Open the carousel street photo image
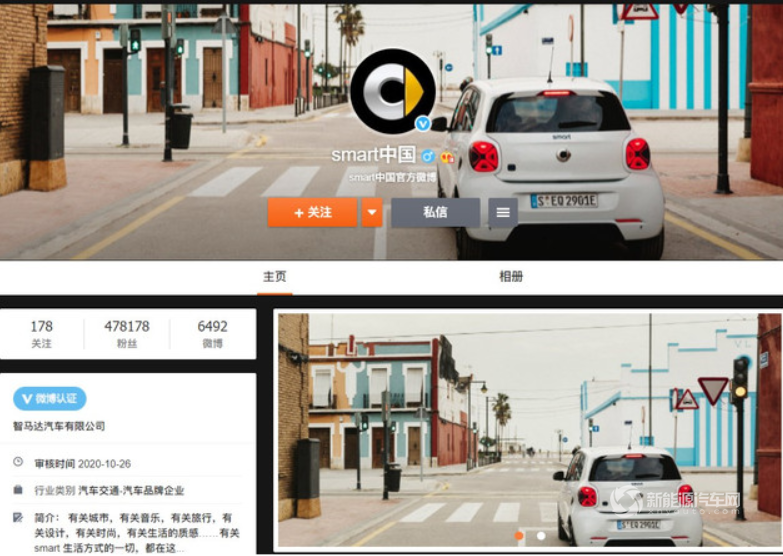Screen dimensions: 783x556 coord(529,430)
